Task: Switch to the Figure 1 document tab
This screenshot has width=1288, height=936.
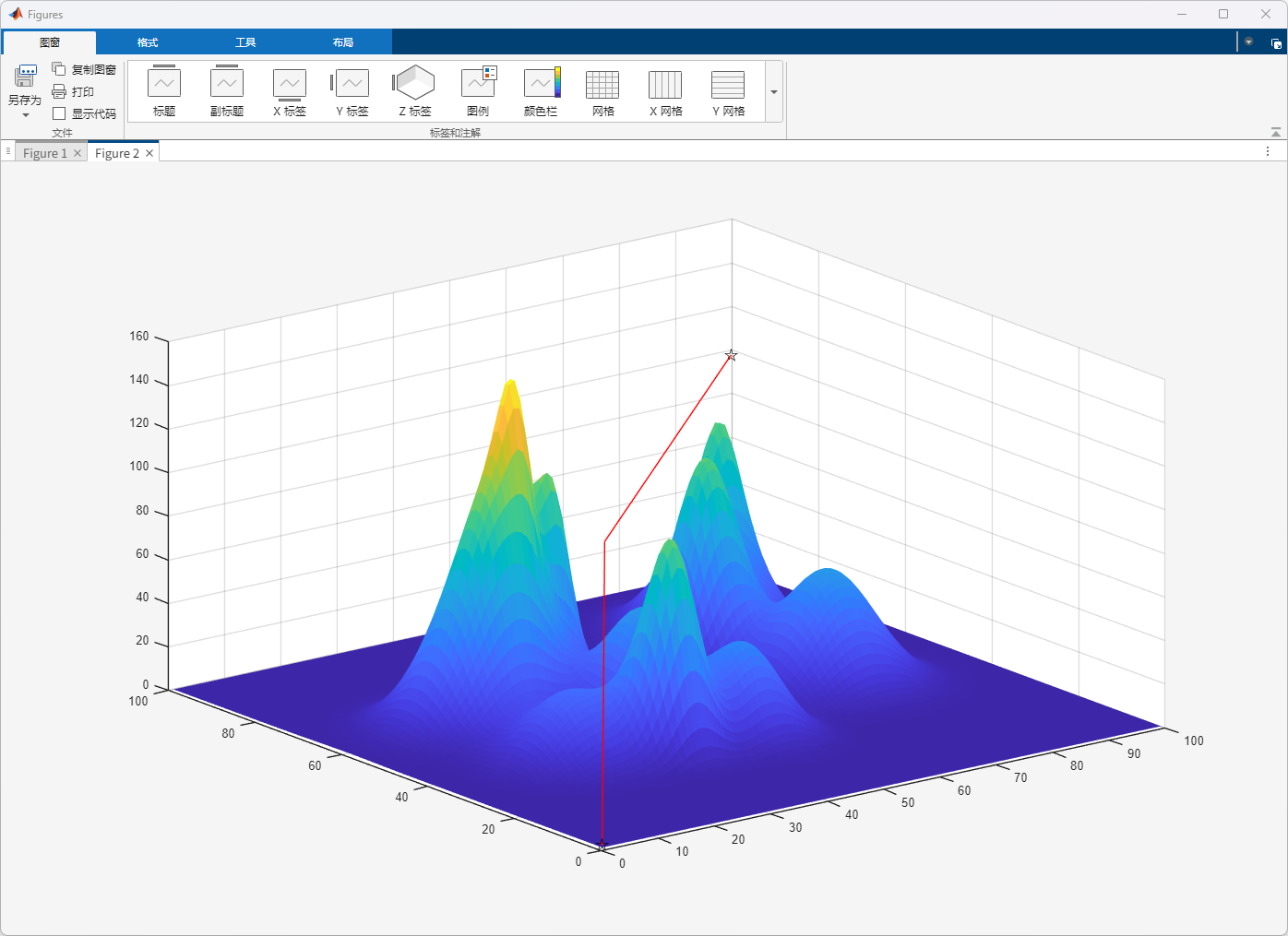Action: point(44,153)
